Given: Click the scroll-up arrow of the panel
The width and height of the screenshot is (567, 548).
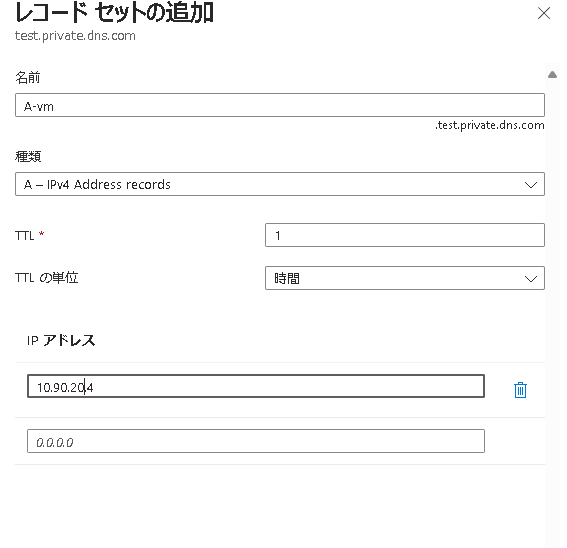Looking at the screenshot, I should click(x=552, y=75).
